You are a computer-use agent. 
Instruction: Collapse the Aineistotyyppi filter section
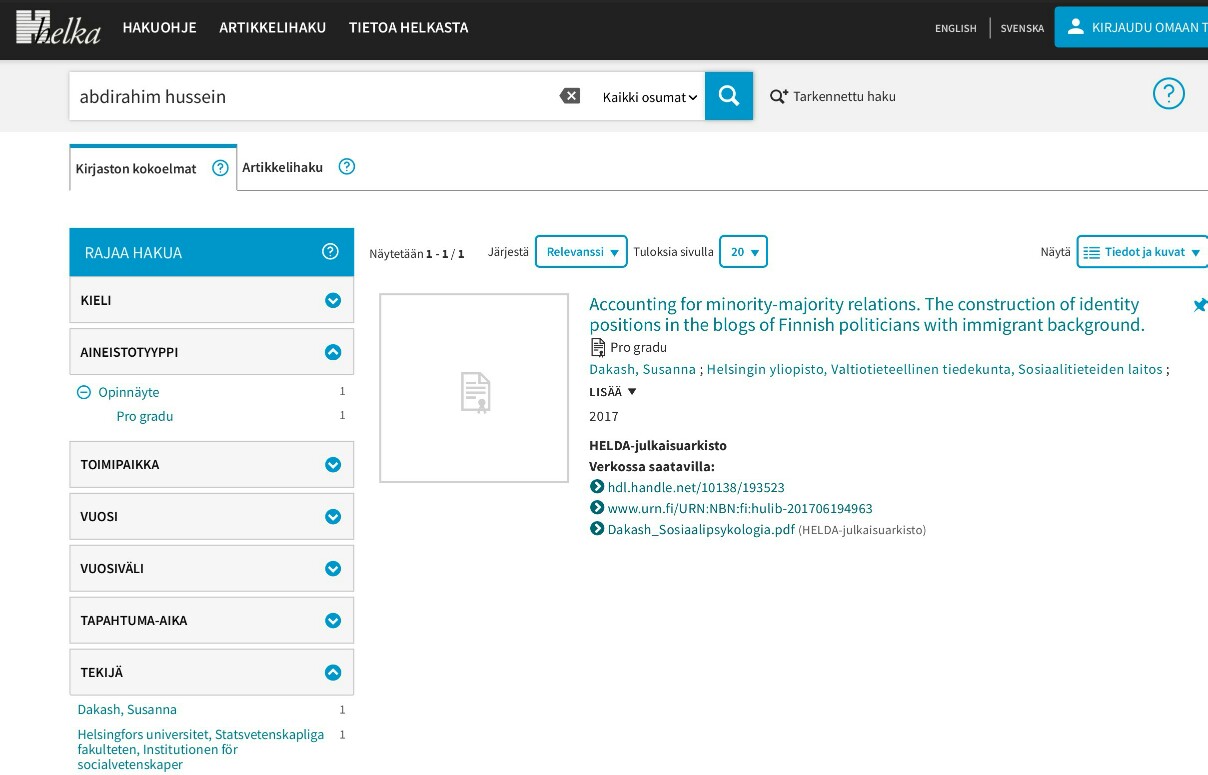click(211, 352)
